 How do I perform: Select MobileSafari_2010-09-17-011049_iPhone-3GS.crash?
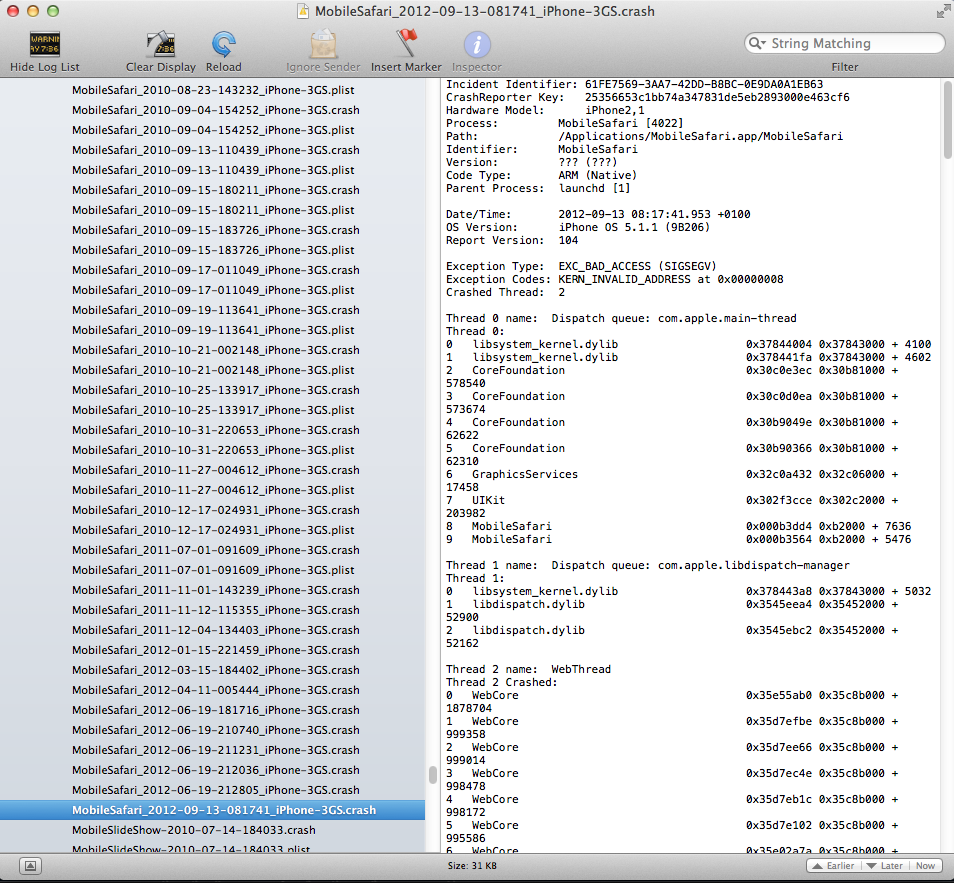215,270
